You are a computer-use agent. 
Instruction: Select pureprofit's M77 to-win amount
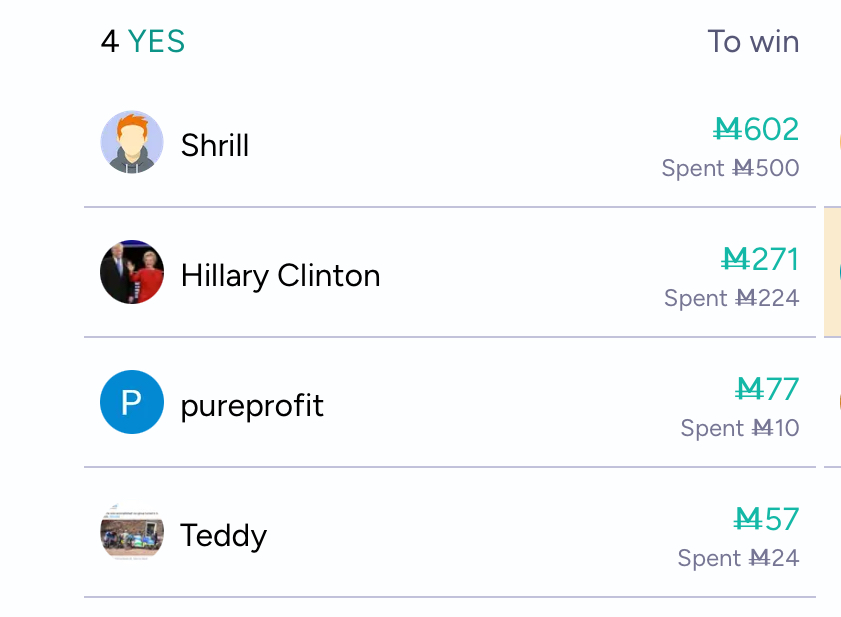[767, 389]
